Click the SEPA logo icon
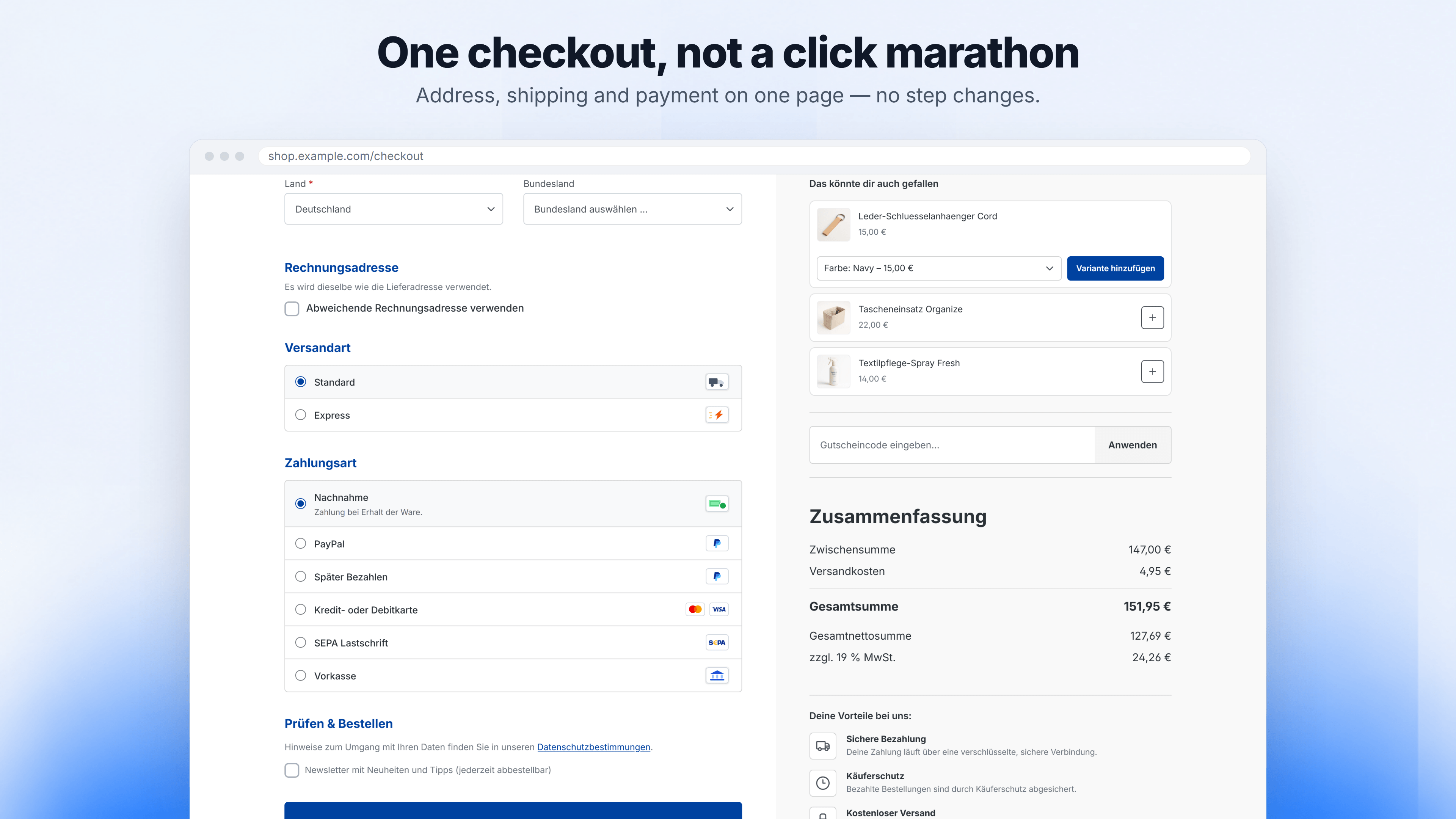The image size is (1456, 819). click(717, 643)
